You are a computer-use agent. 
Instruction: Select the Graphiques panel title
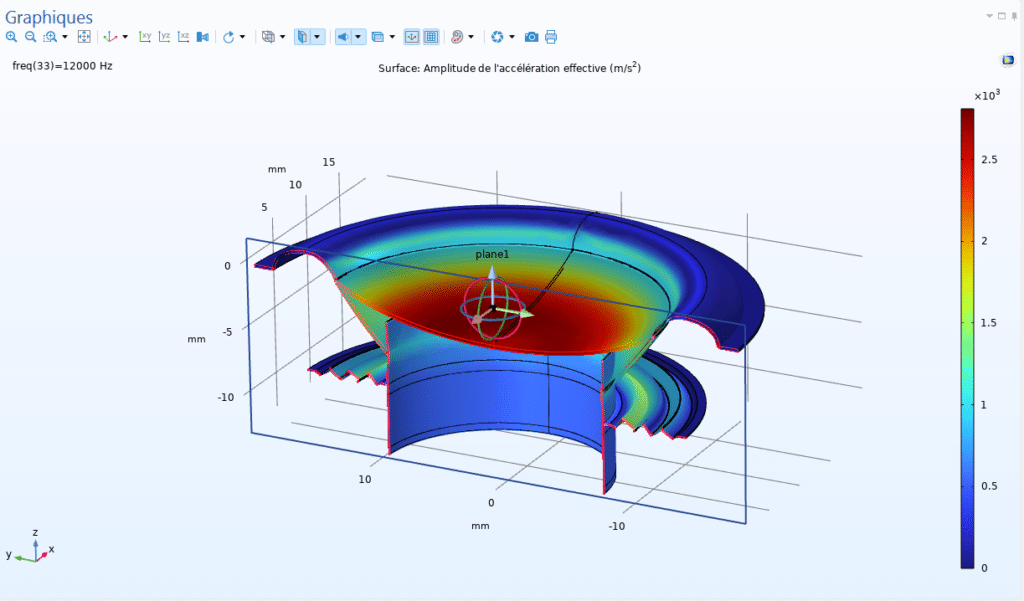pos(49,17)
